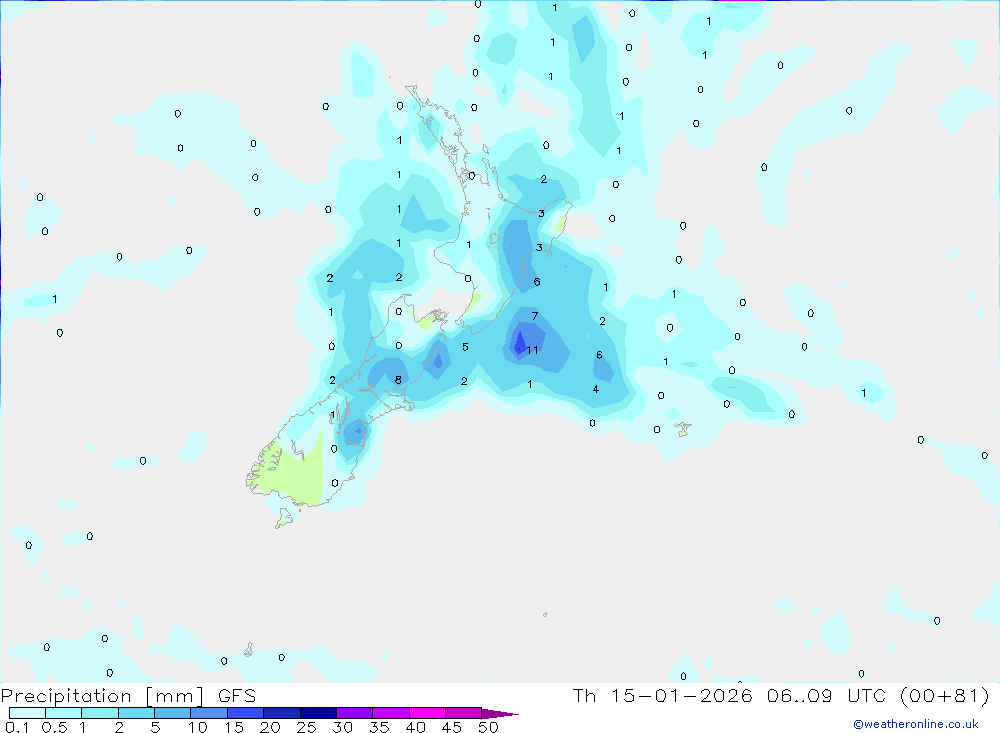Click the '30' legend scale label
The height and width of the screenshot is (733, 1000).
pyautogui.click(x=343, y=727)
